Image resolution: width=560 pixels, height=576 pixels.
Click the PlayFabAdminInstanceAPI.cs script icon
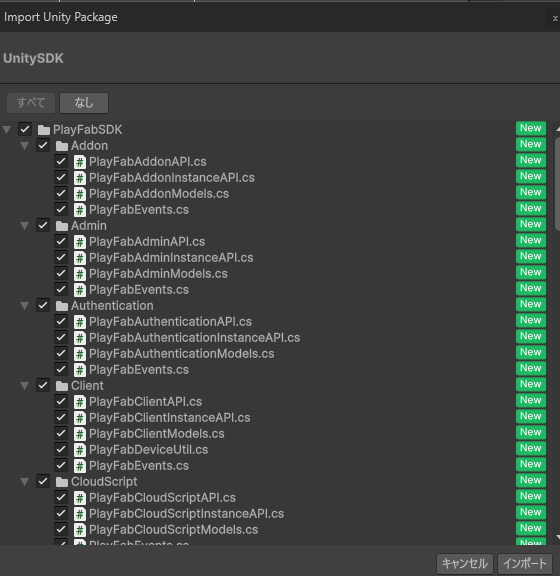(x=80, y=258)
